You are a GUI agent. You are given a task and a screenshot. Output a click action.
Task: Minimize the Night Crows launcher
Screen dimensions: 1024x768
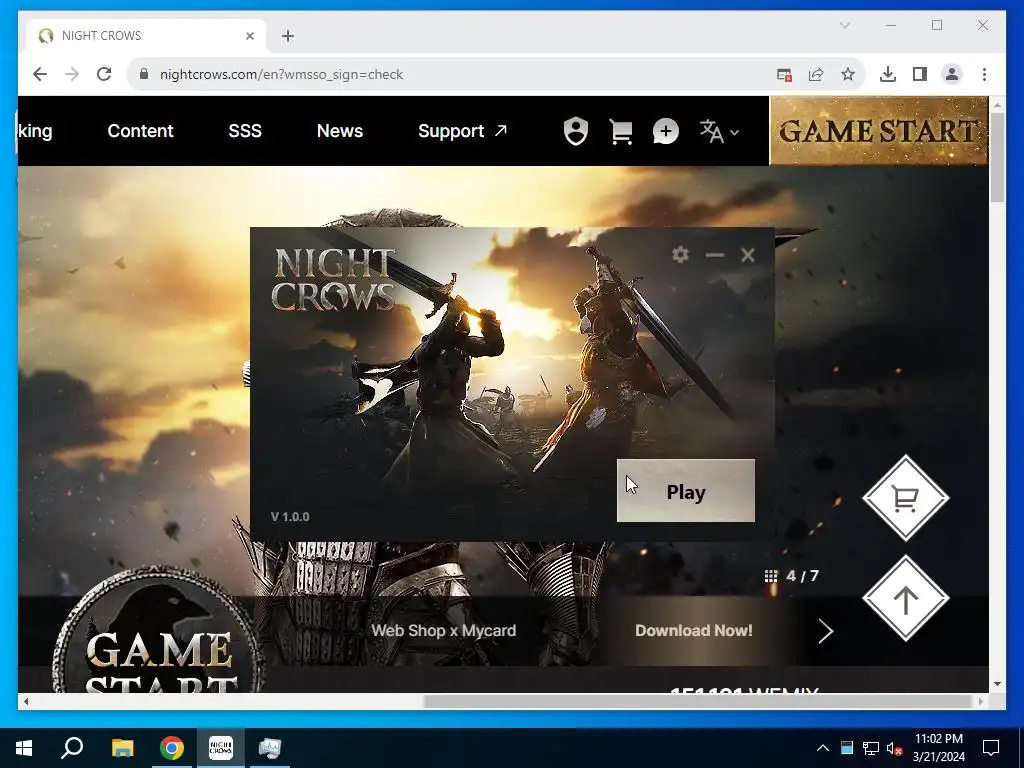point(714,255)
